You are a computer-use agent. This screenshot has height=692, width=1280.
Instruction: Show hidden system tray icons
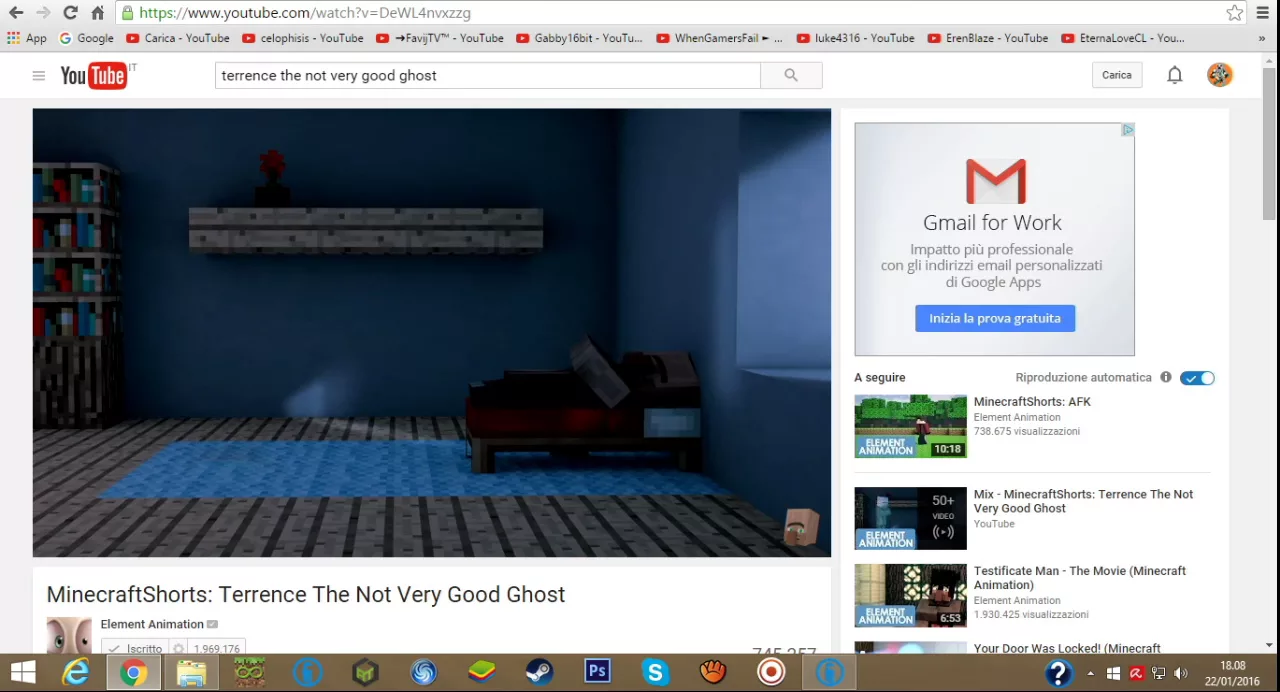pos(1090,674)
